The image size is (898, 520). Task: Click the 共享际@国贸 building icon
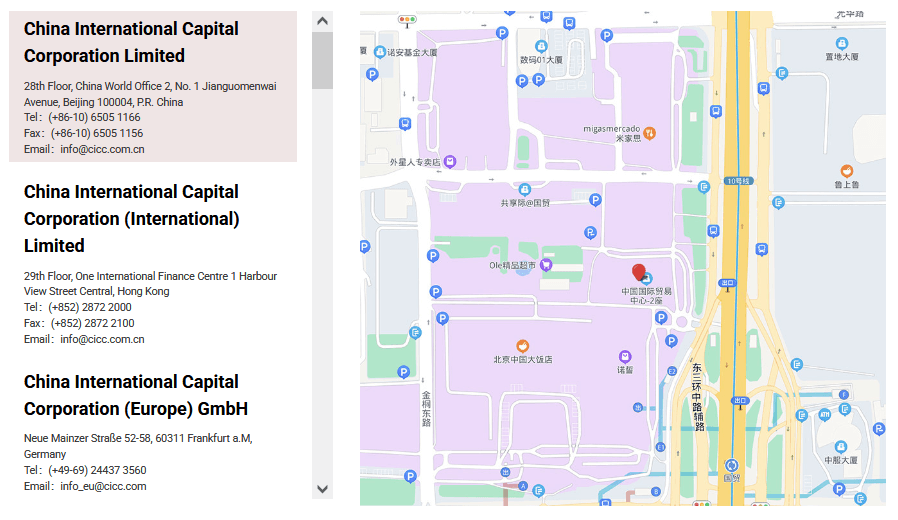(x=525, y=190)
